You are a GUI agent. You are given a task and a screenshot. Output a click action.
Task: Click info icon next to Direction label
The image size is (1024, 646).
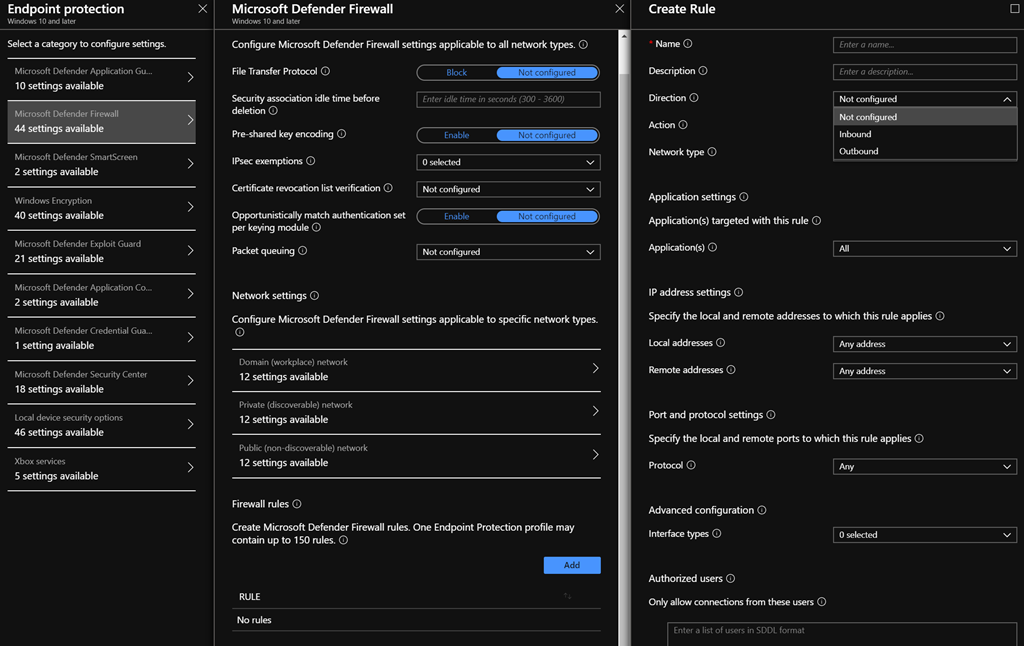click(694, 98)
